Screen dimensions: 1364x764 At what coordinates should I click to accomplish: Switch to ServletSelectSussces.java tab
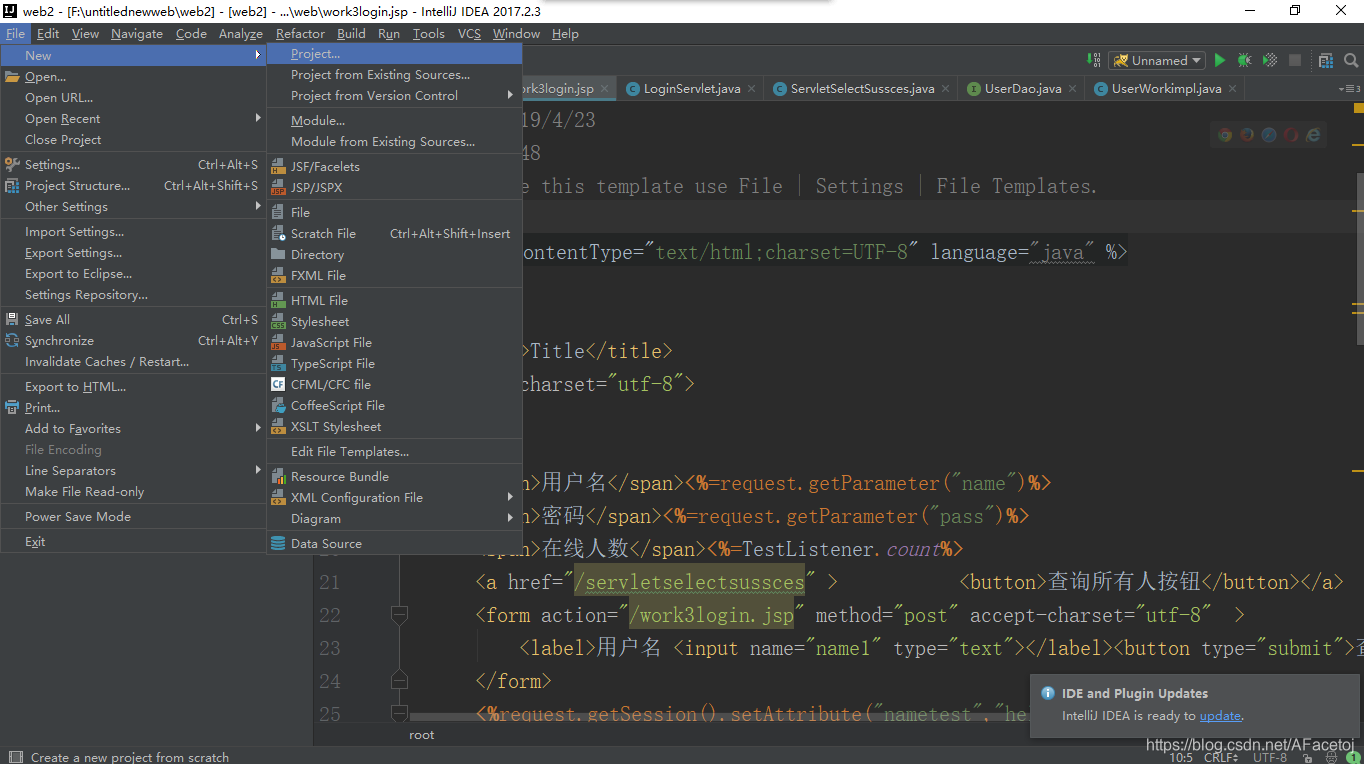click(x=862, y=89)
